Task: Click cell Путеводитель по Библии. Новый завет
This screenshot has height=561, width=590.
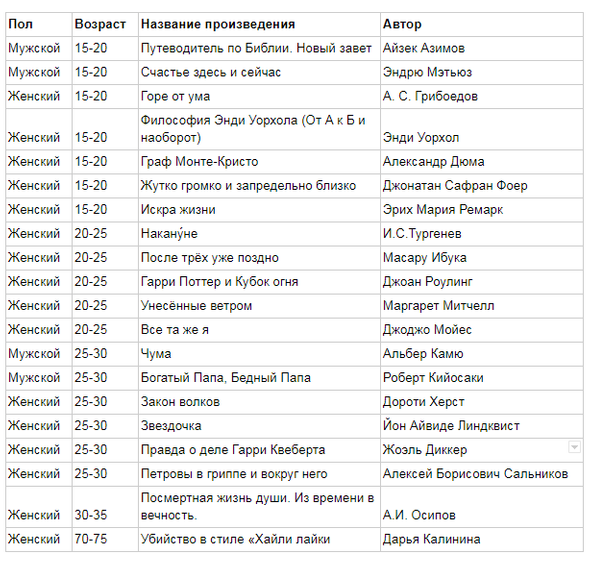Action: pos(259,49)
